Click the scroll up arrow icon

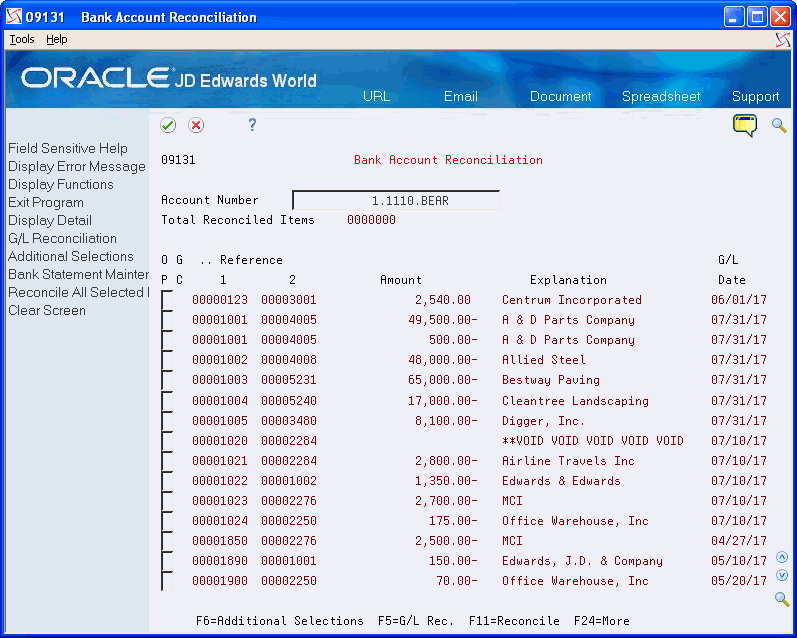[782, 557]
